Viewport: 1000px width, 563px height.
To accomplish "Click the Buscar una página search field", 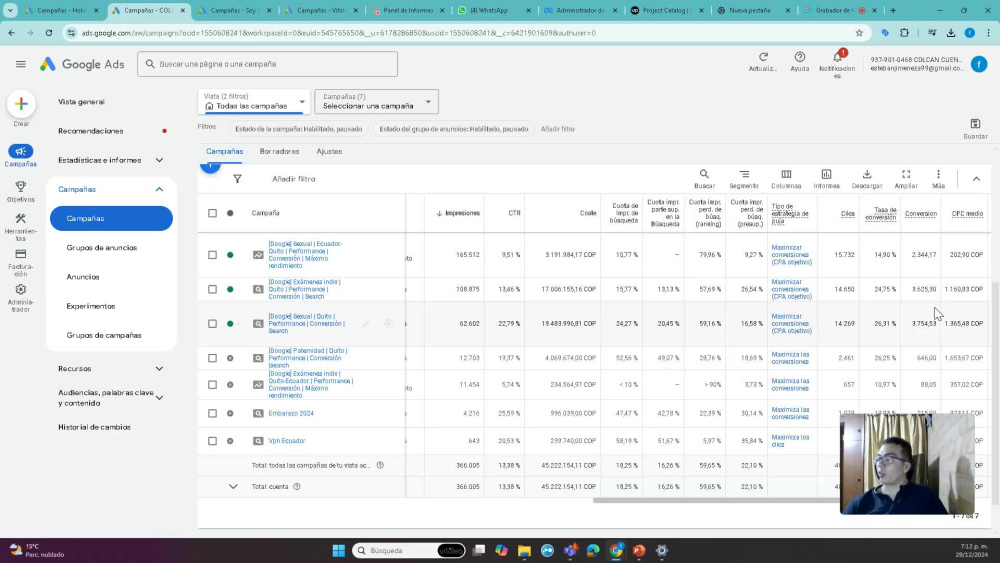I will [x=267, y=64].
